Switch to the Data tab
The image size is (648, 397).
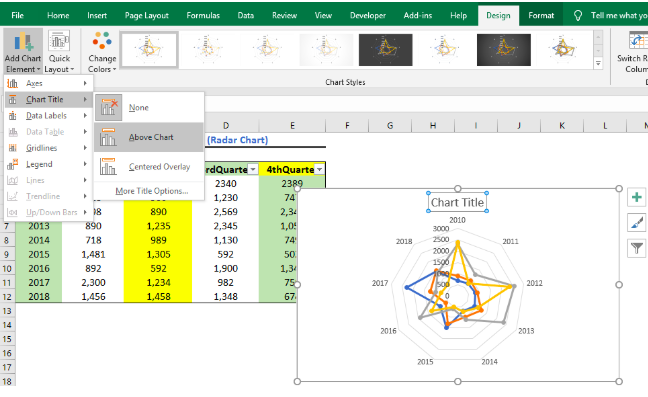coord(245,16)
